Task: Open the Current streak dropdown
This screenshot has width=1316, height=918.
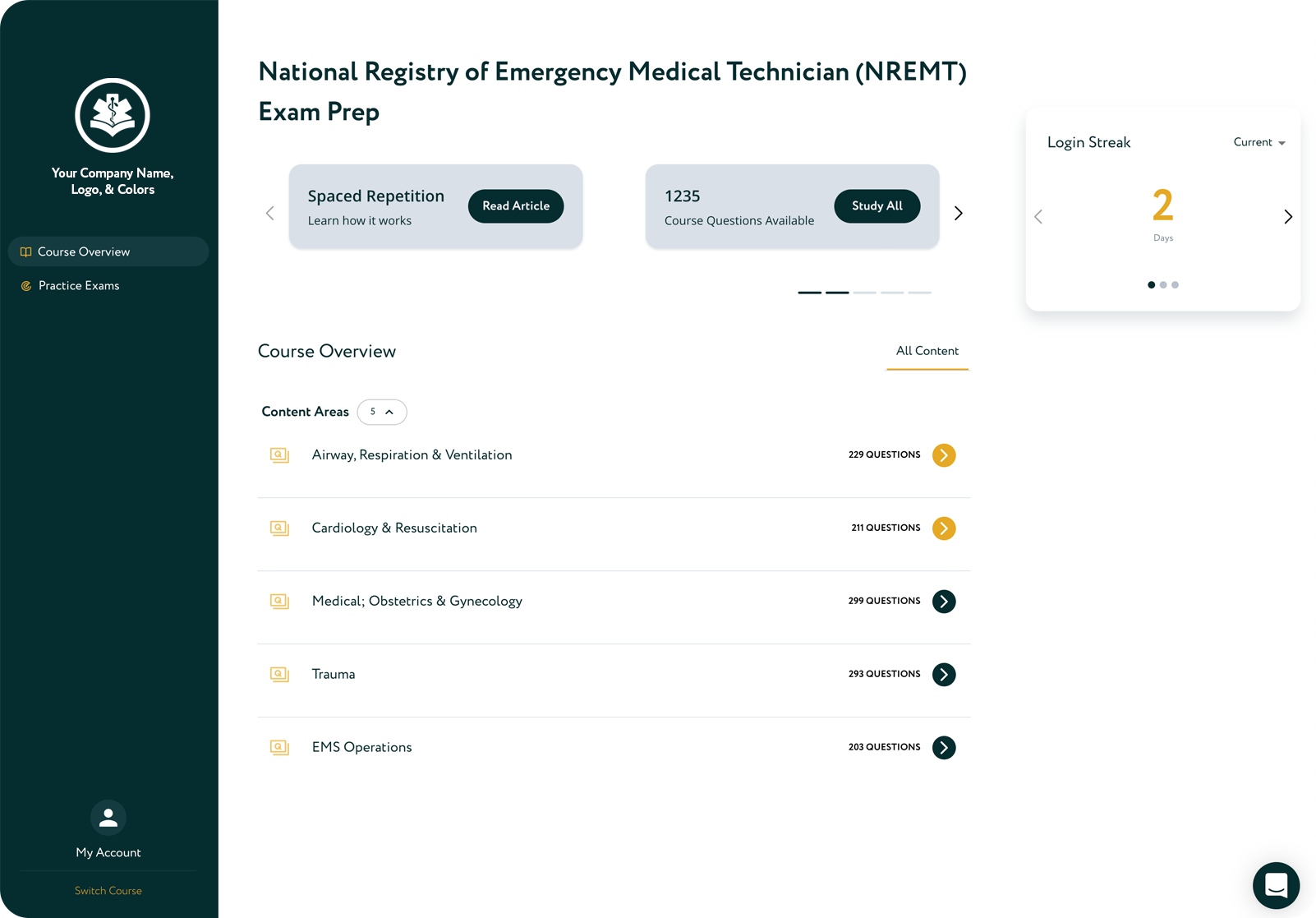Action: coord(1259,142)
